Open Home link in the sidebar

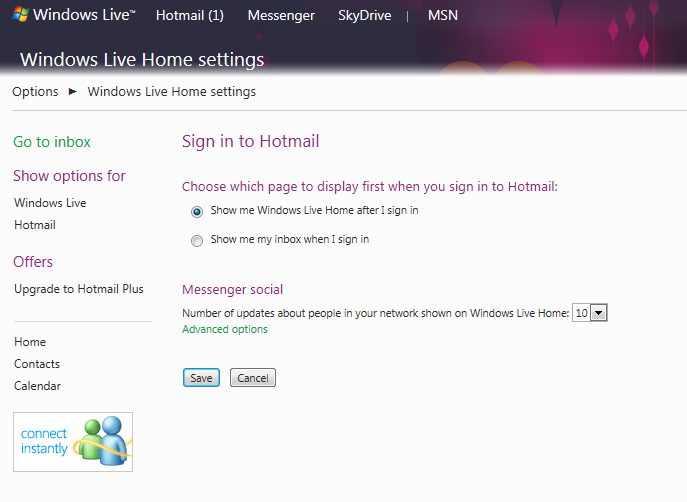coord(30,342)
